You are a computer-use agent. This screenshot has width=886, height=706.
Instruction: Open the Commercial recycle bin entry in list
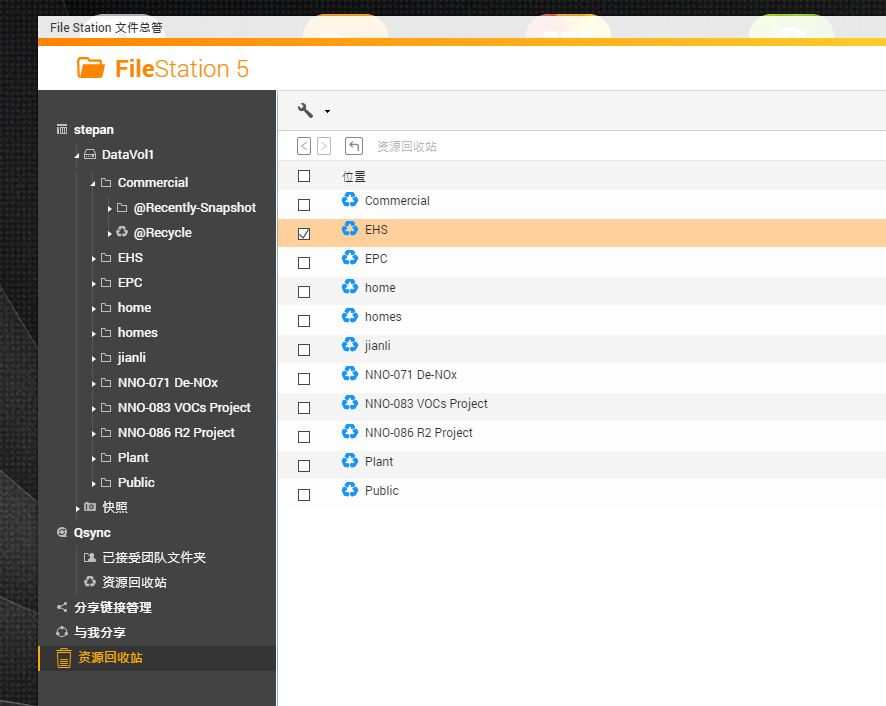(397, 201)
